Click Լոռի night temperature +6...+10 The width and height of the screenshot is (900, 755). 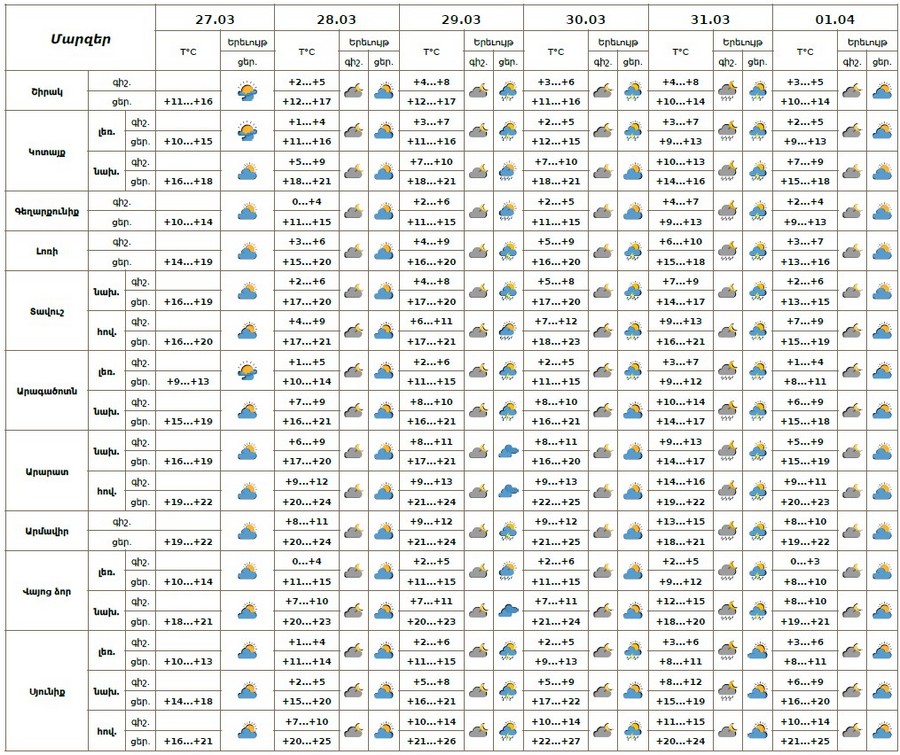click(681, 242)
